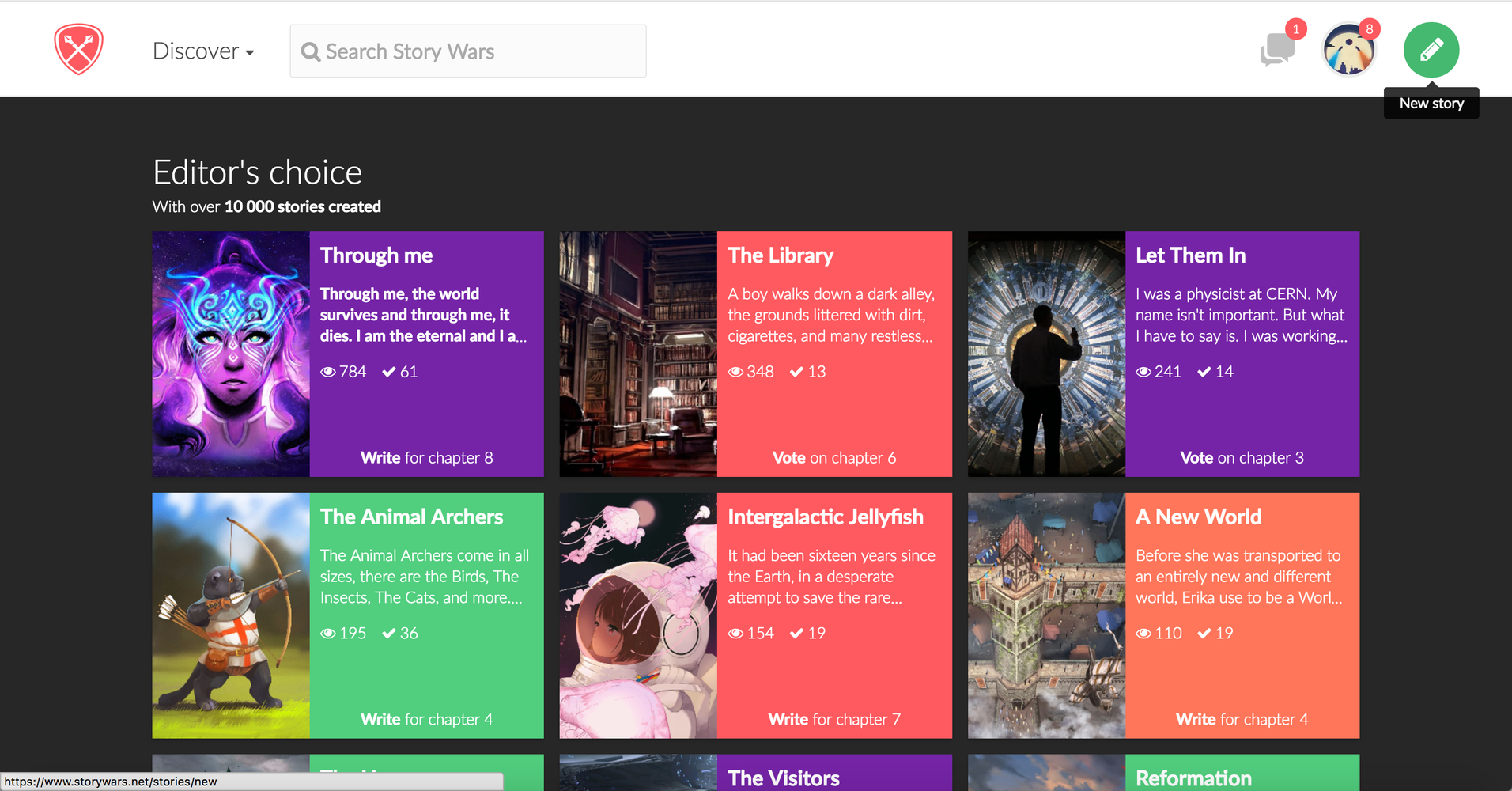Open the A New World cover image

click(1046, 615)
